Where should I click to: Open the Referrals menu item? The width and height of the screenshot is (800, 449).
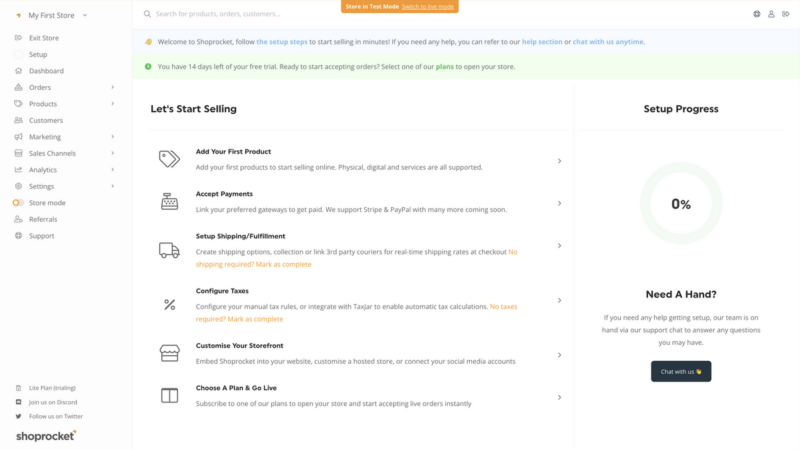pos(43,219)
